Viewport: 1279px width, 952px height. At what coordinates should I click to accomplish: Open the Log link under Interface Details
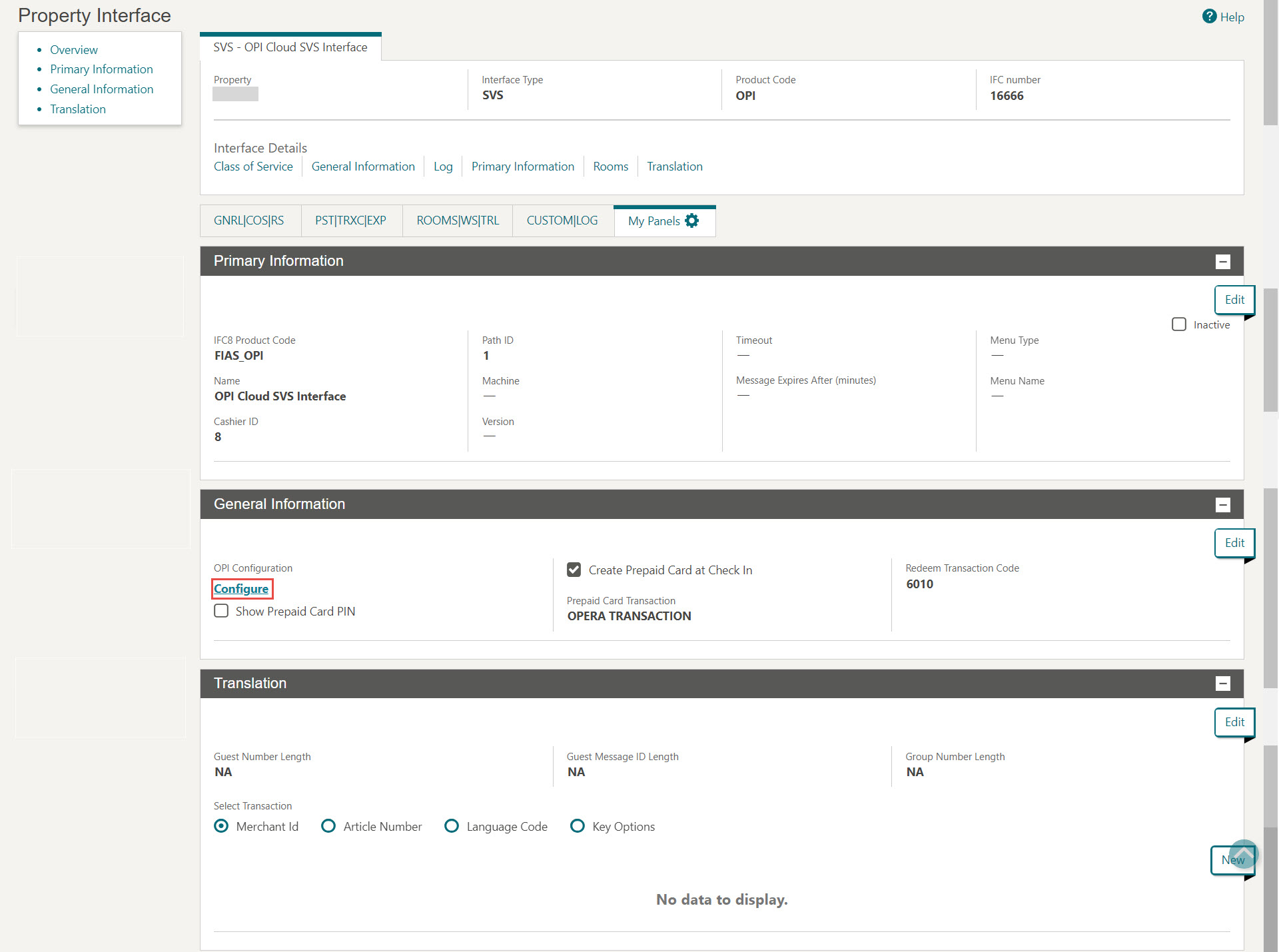coord(442,167)
